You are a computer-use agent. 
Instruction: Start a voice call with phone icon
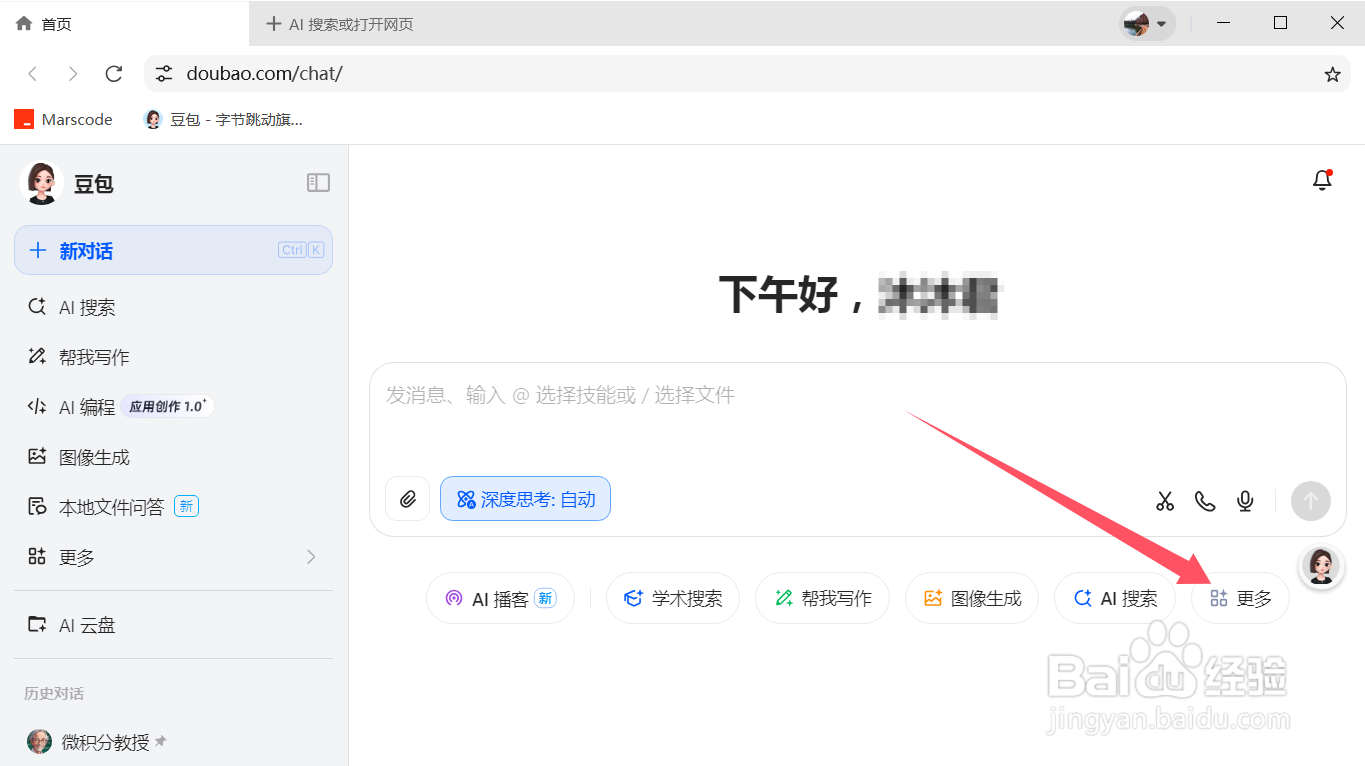click(1205, 501)
